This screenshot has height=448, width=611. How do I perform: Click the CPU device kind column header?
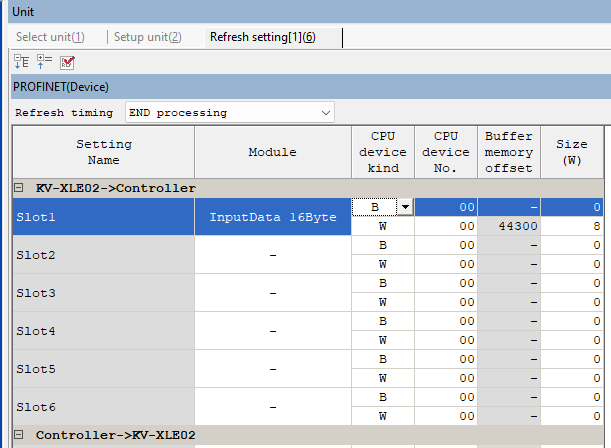(383, 152)
